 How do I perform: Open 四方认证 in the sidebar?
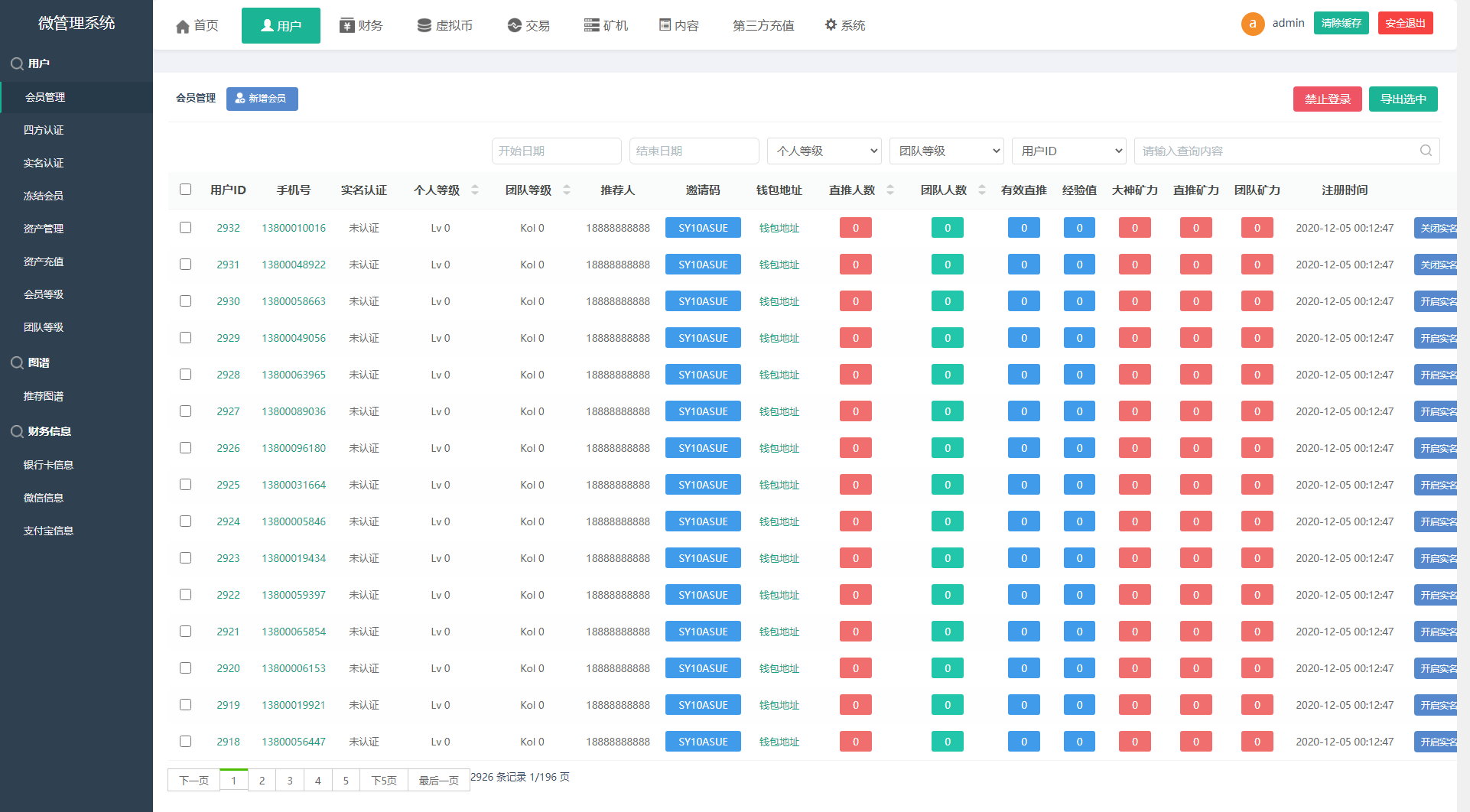coord(44,130)
